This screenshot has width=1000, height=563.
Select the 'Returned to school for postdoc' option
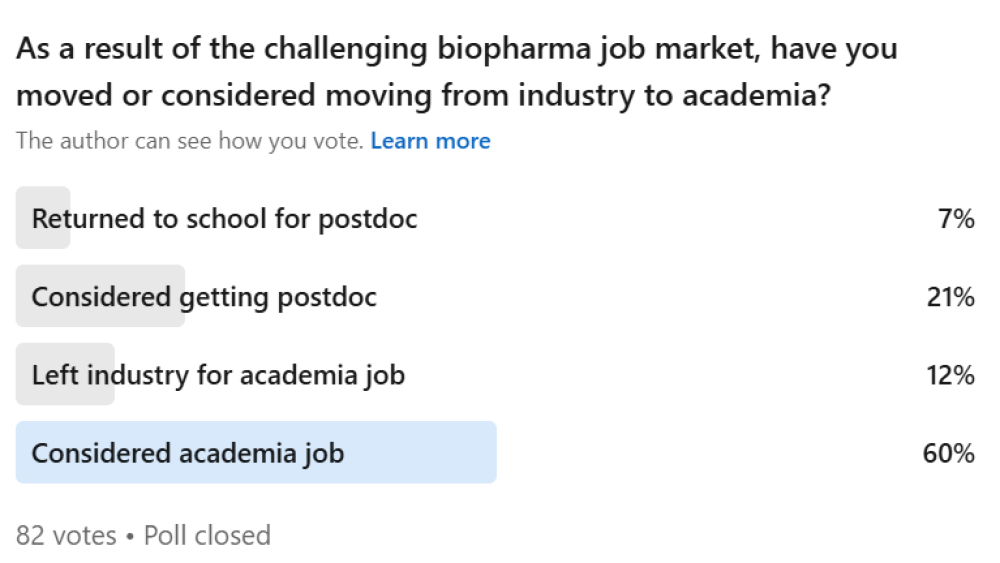coord(224,218)
